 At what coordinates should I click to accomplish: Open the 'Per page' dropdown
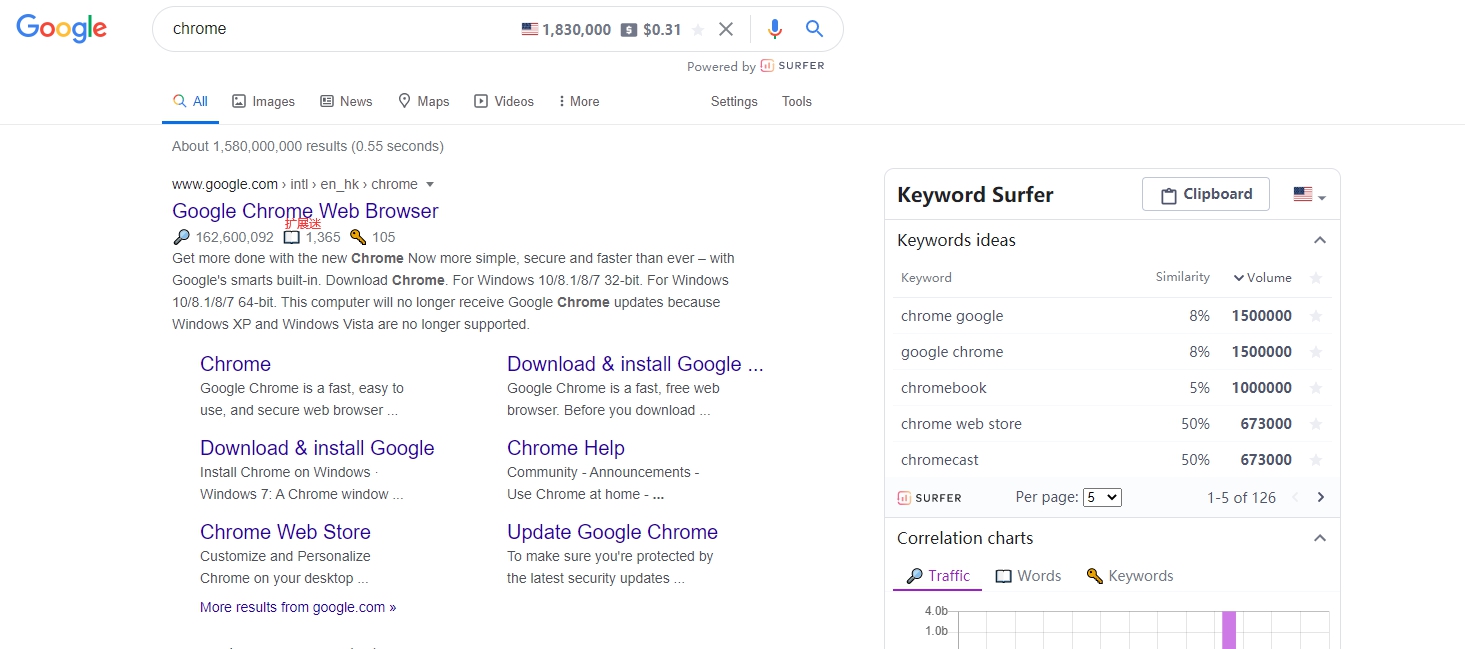pyautogui.click(x=1101, y=497)
